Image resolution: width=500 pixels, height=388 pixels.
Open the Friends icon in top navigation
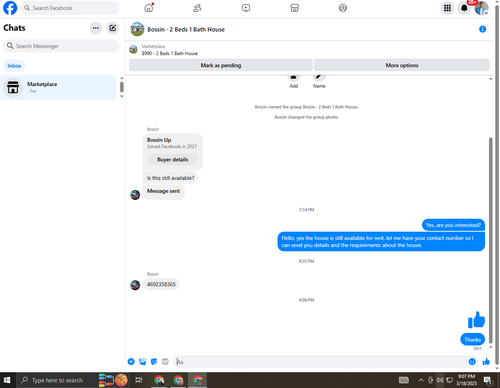click(x=197, y=8)
